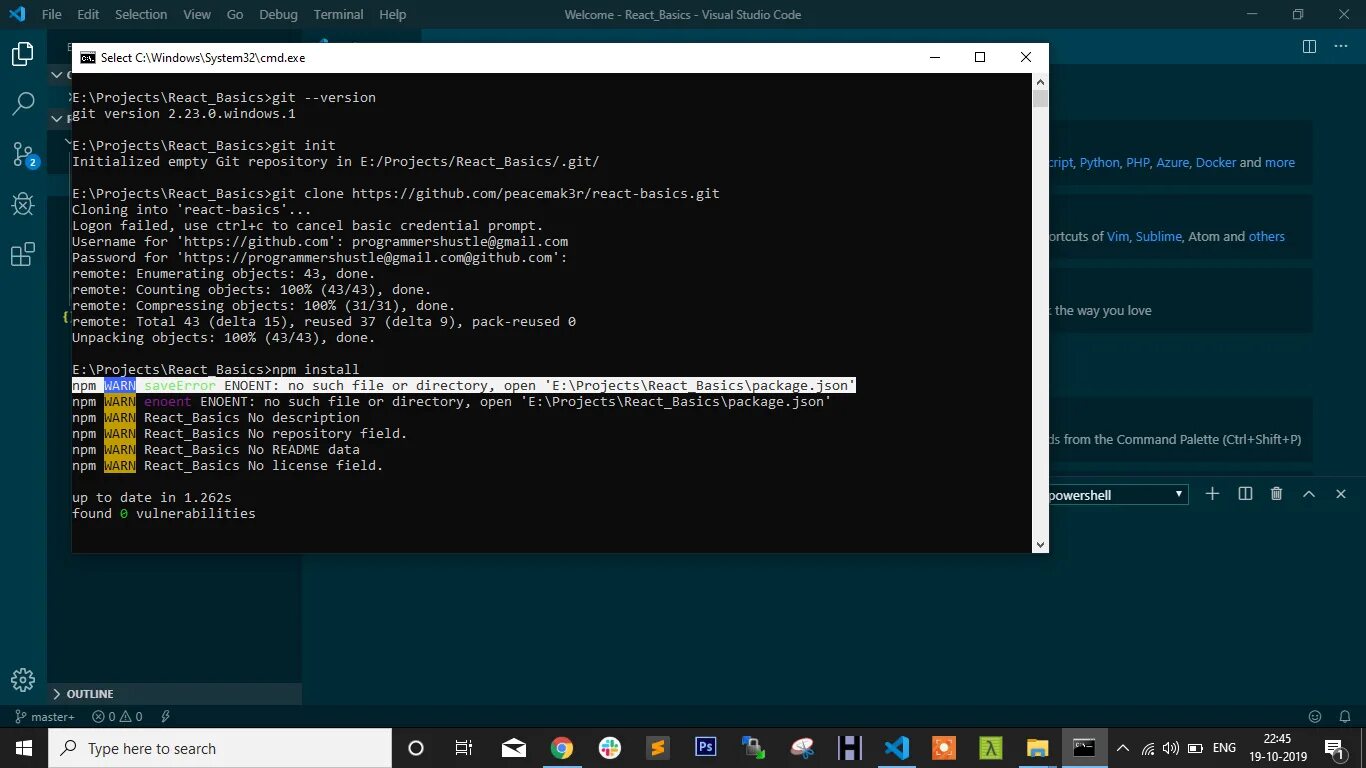Image resolution: width=1366 pixels, height=768 pixels.
Task: Expand the OUTLINE section
Action: point(176,694)
